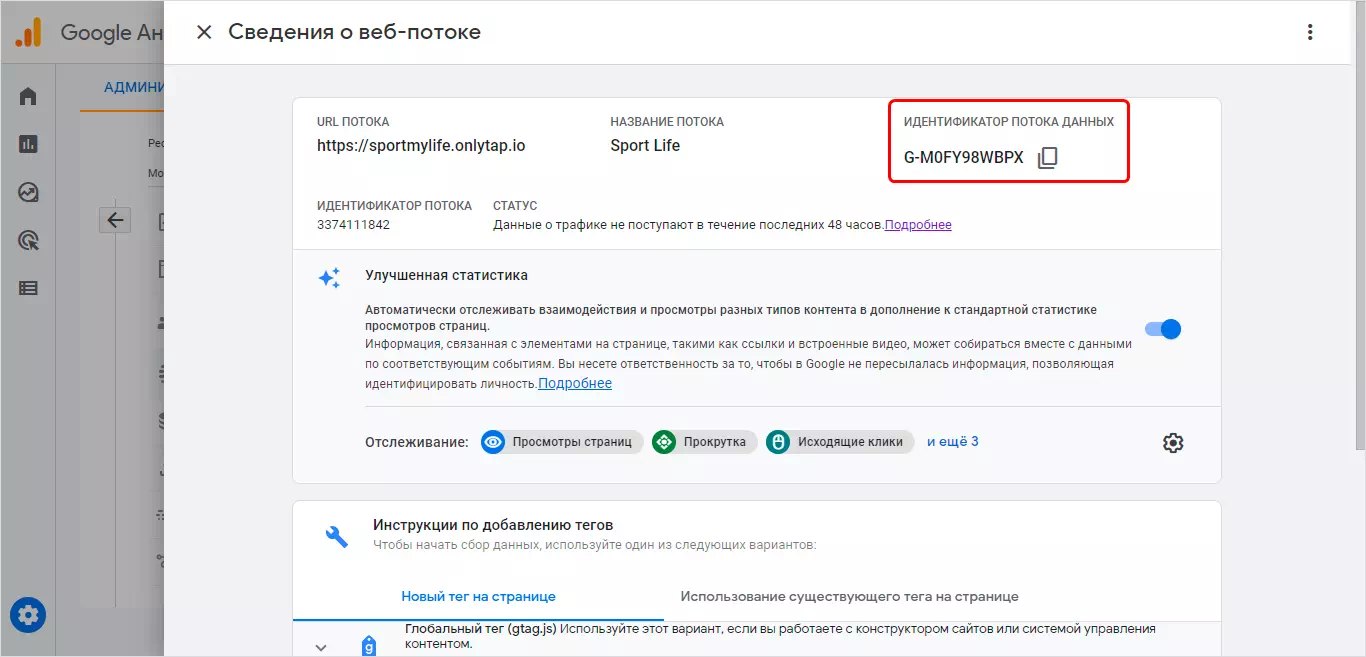Open the three-dot more options menu
Image resolution: width=1366 pixels, height=657 pixels.
click(x=1310, y=32)
